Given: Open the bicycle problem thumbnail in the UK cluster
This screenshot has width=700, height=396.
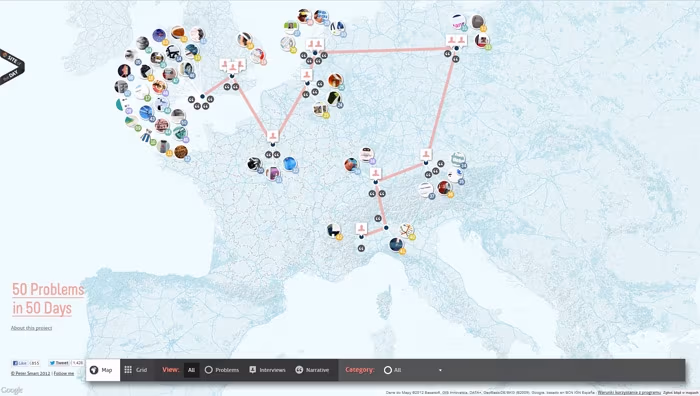Looking at the screenshot, I should pos(173,52).
